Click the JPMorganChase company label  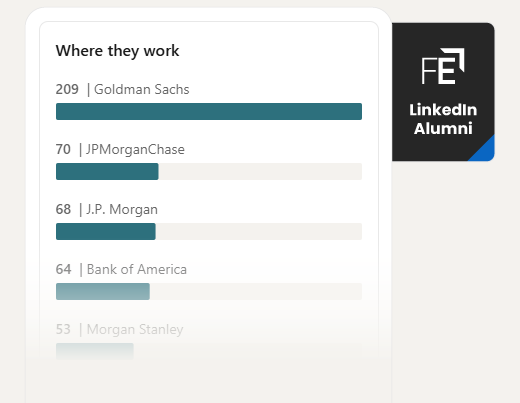click(x=135, y=149)
